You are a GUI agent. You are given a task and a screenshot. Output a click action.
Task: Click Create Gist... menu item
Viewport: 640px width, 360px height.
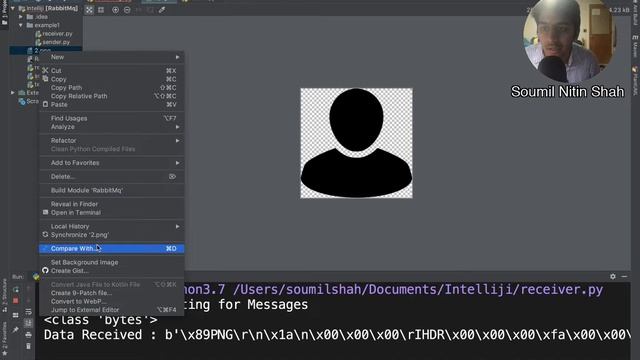(111, 271)
